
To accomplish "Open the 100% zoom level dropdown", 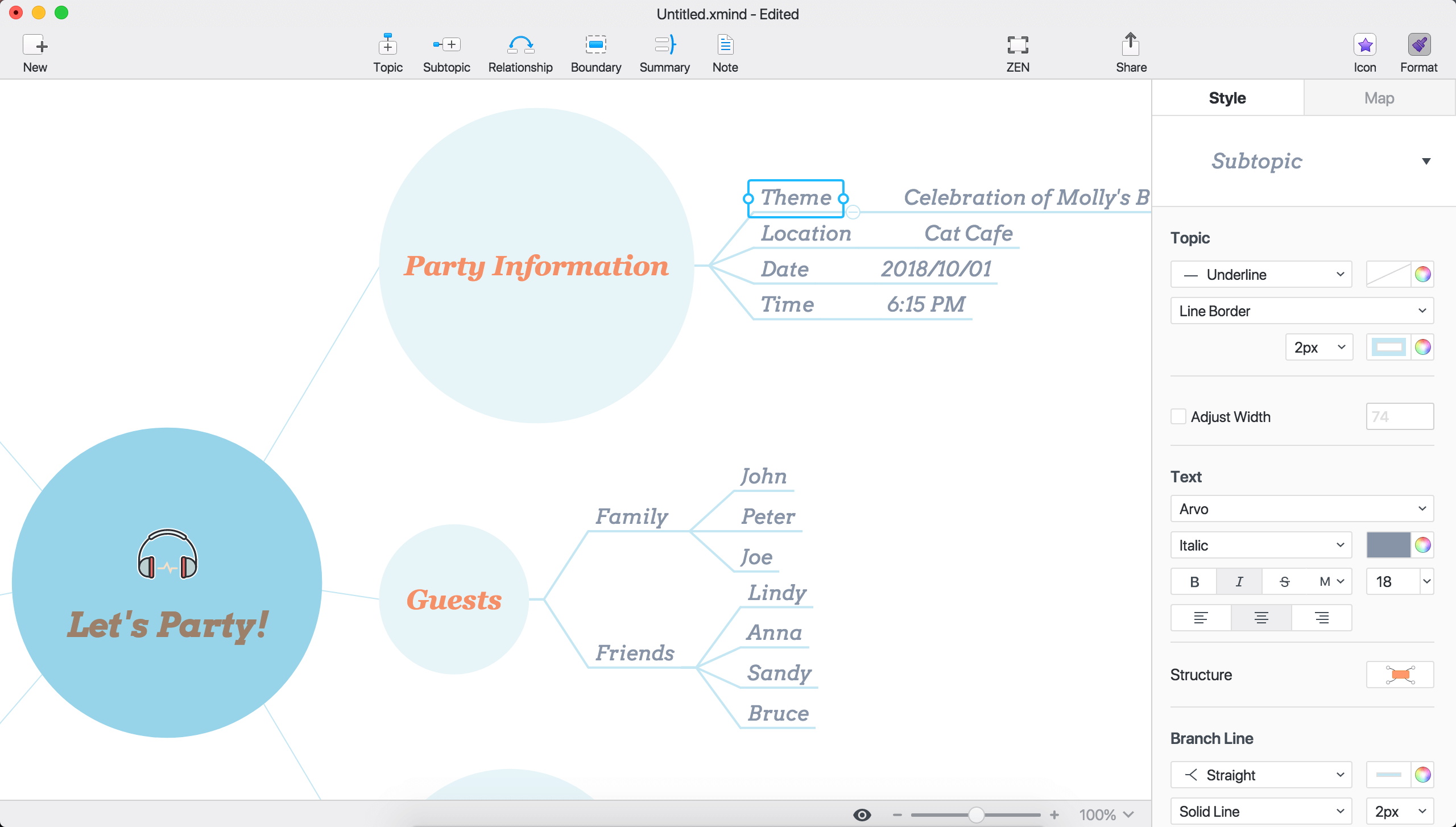I will [x=1106, y=815].
